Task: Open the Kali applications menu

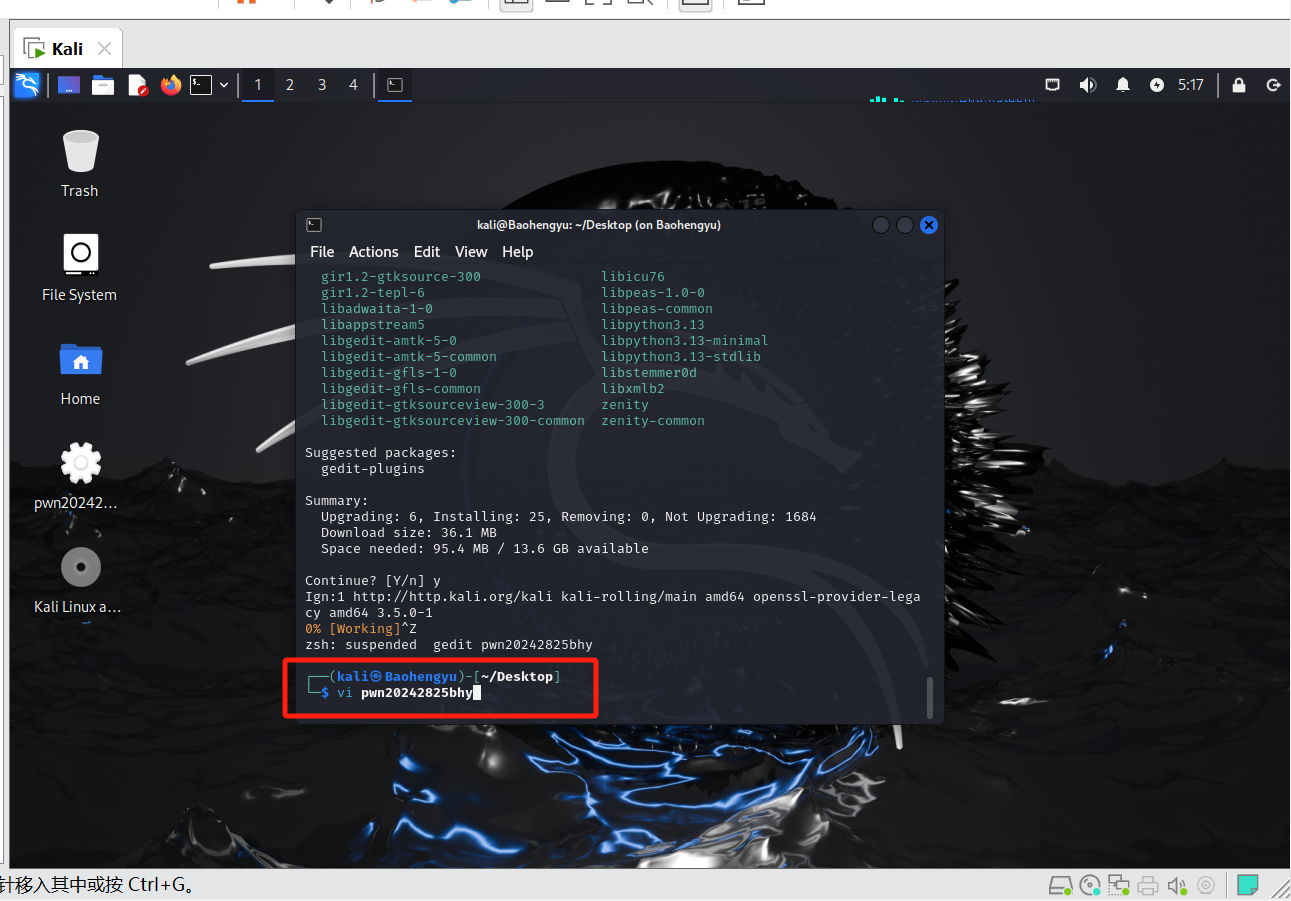Action: [27, 85]
